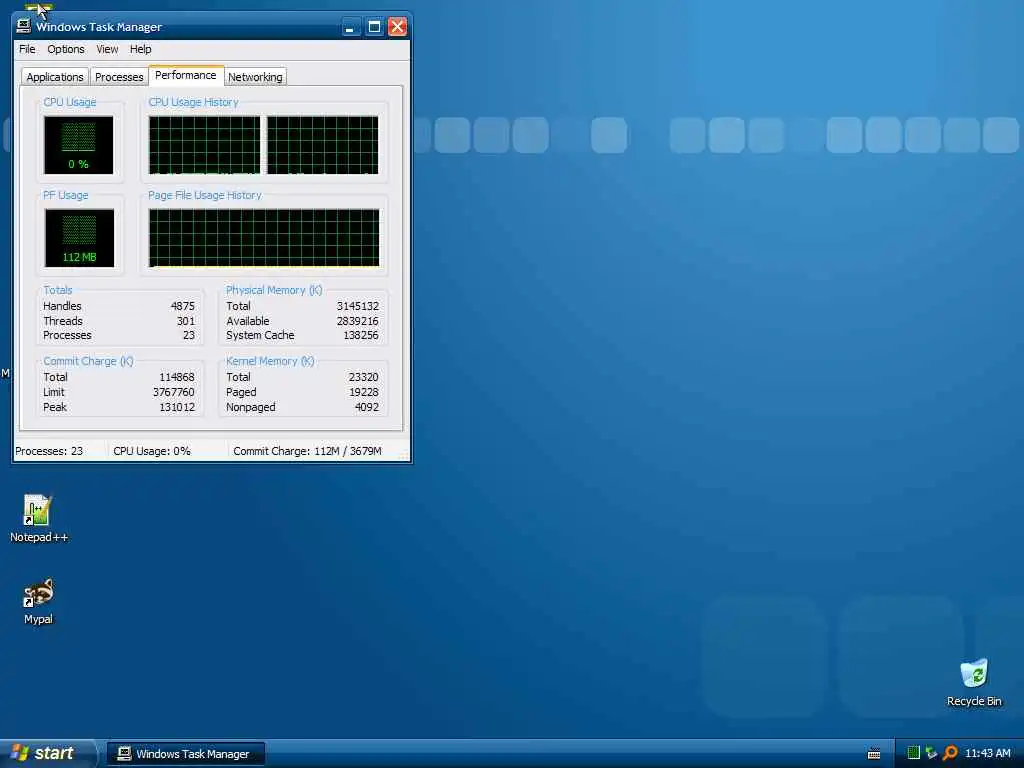Click the Totals Processes value 23

[x=189, y=335]
